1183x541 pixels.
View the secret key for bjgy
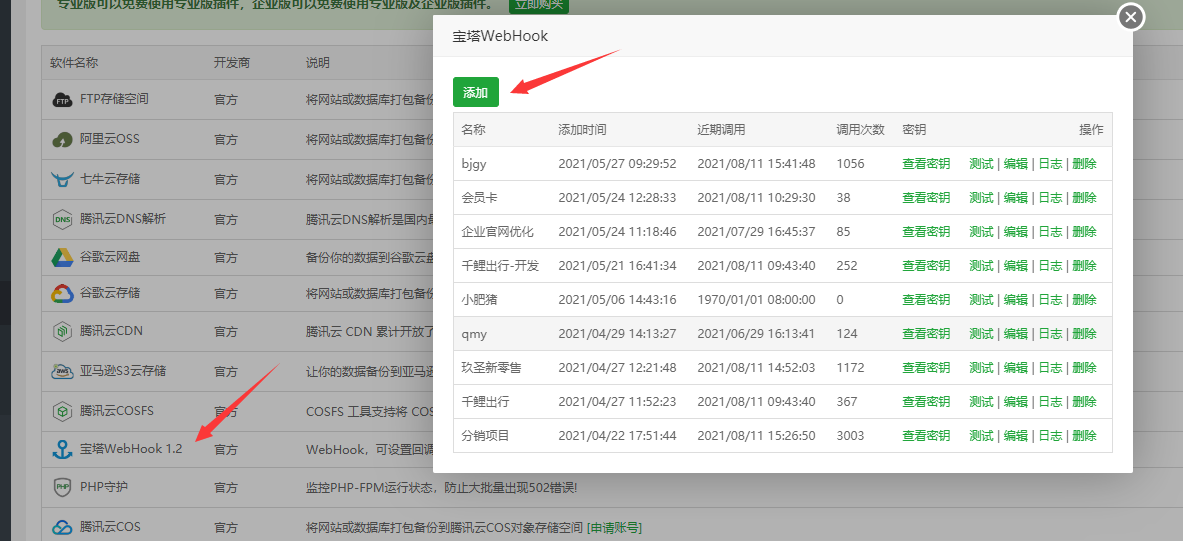coord(926,164)
